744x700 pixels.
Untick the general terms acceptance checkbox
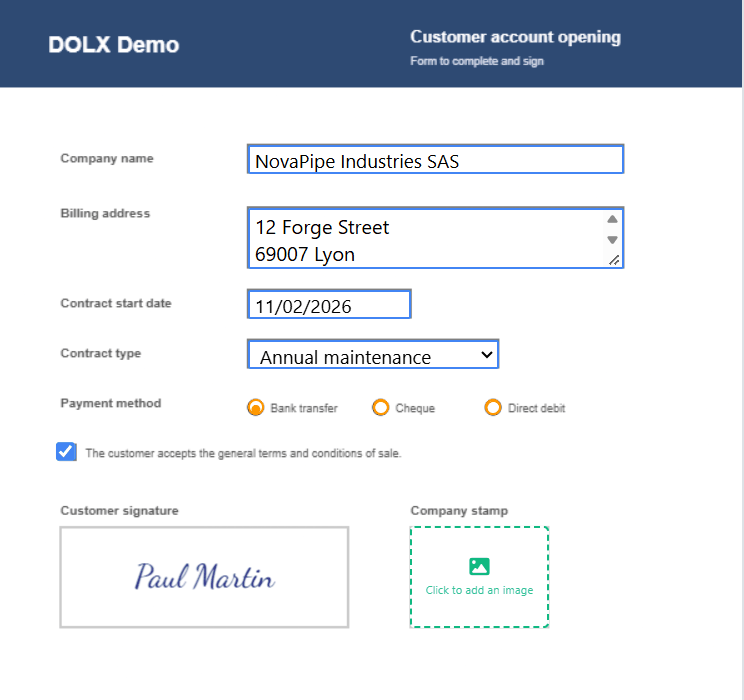coord(66,452)
